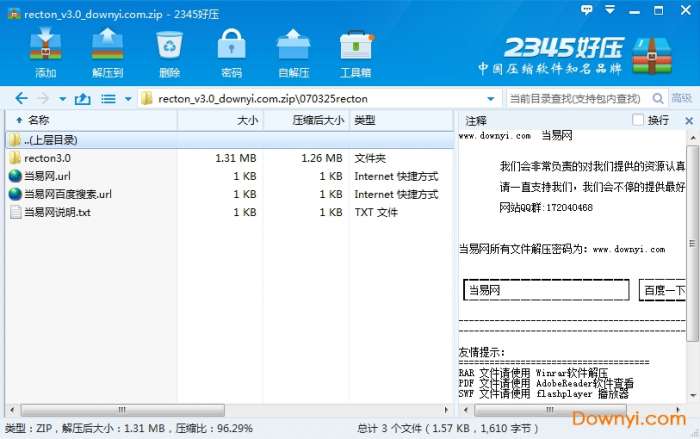Select the ..(上层目录) parent folder row
Screen dimensions: 700x439
tap(230, 140)
